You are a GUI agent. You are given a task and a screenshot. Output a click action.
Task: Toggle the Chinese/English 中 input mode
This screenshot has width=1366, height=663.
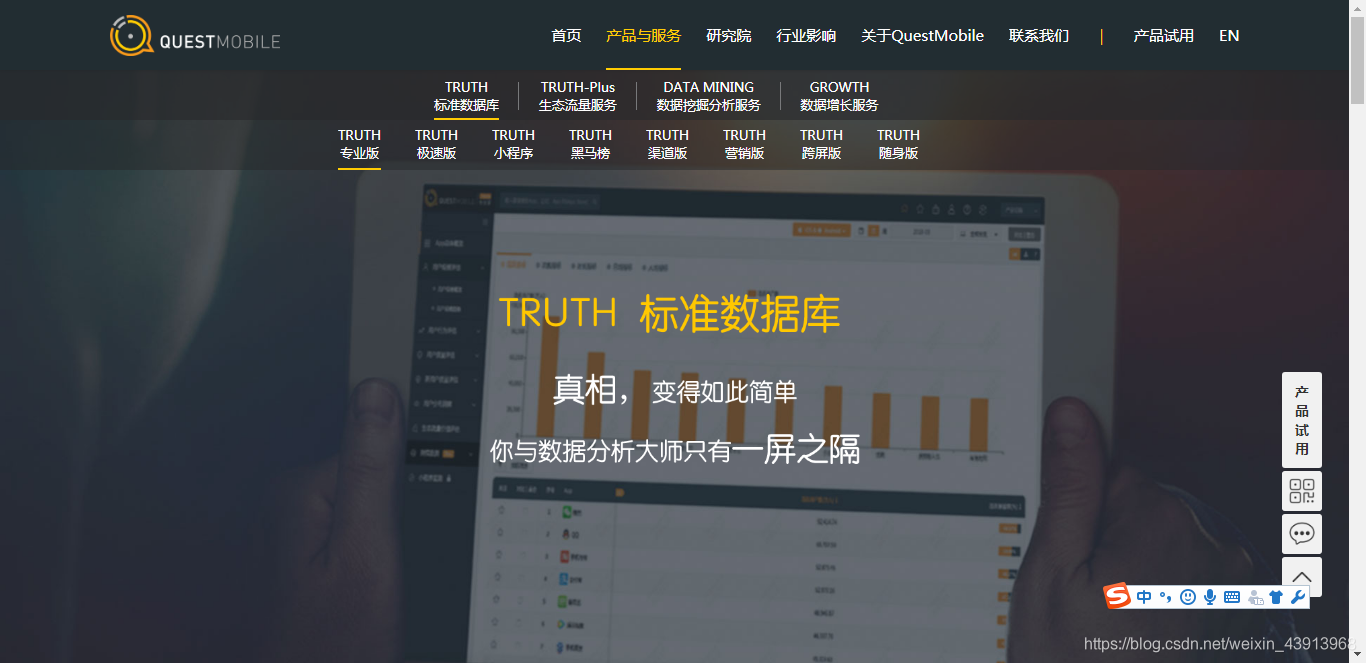click(x=1144, y=597)
